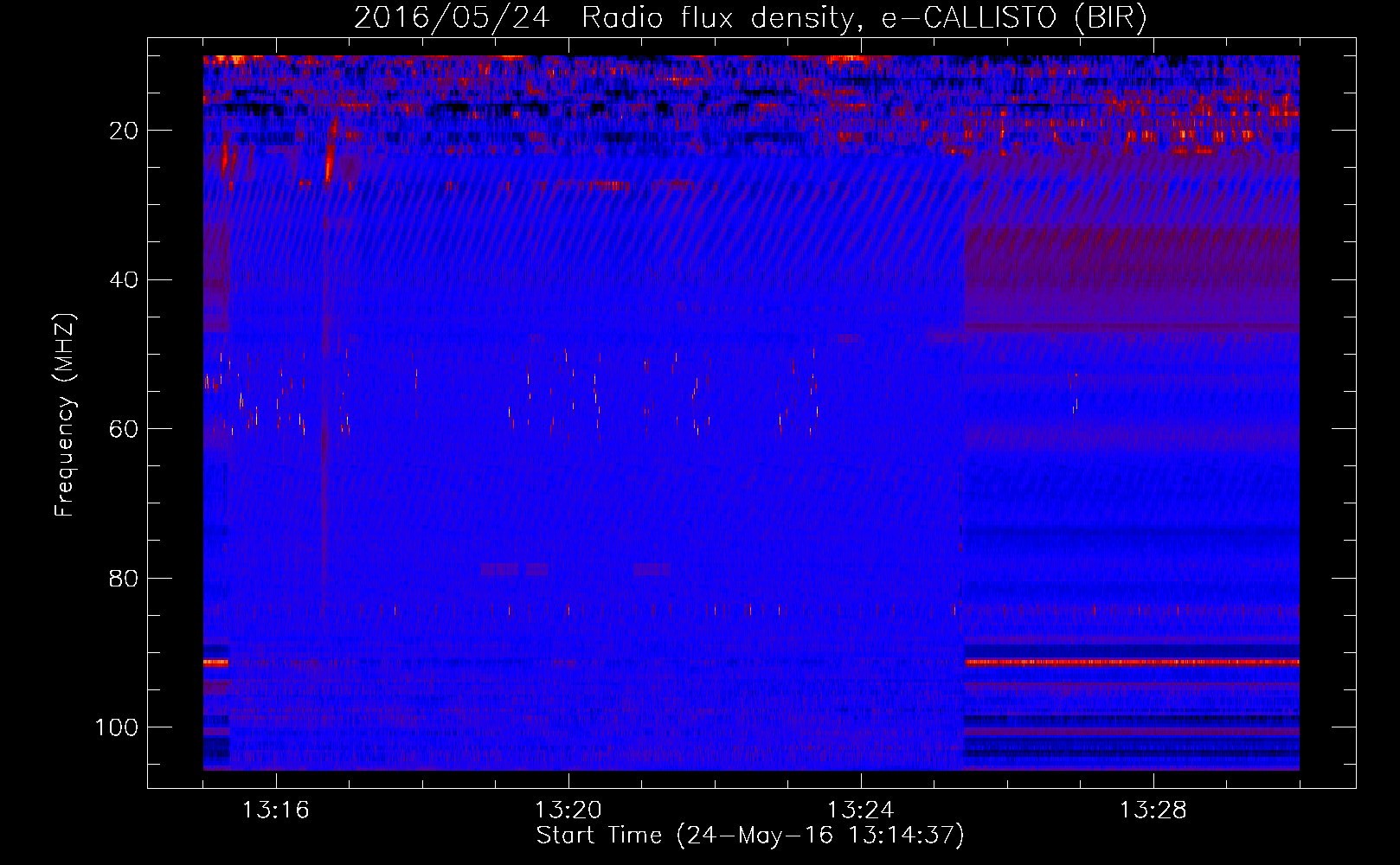1400x865 pixels.
Task: Click the 100 MHz frequency tick label
Action: [x=117, y=727]
